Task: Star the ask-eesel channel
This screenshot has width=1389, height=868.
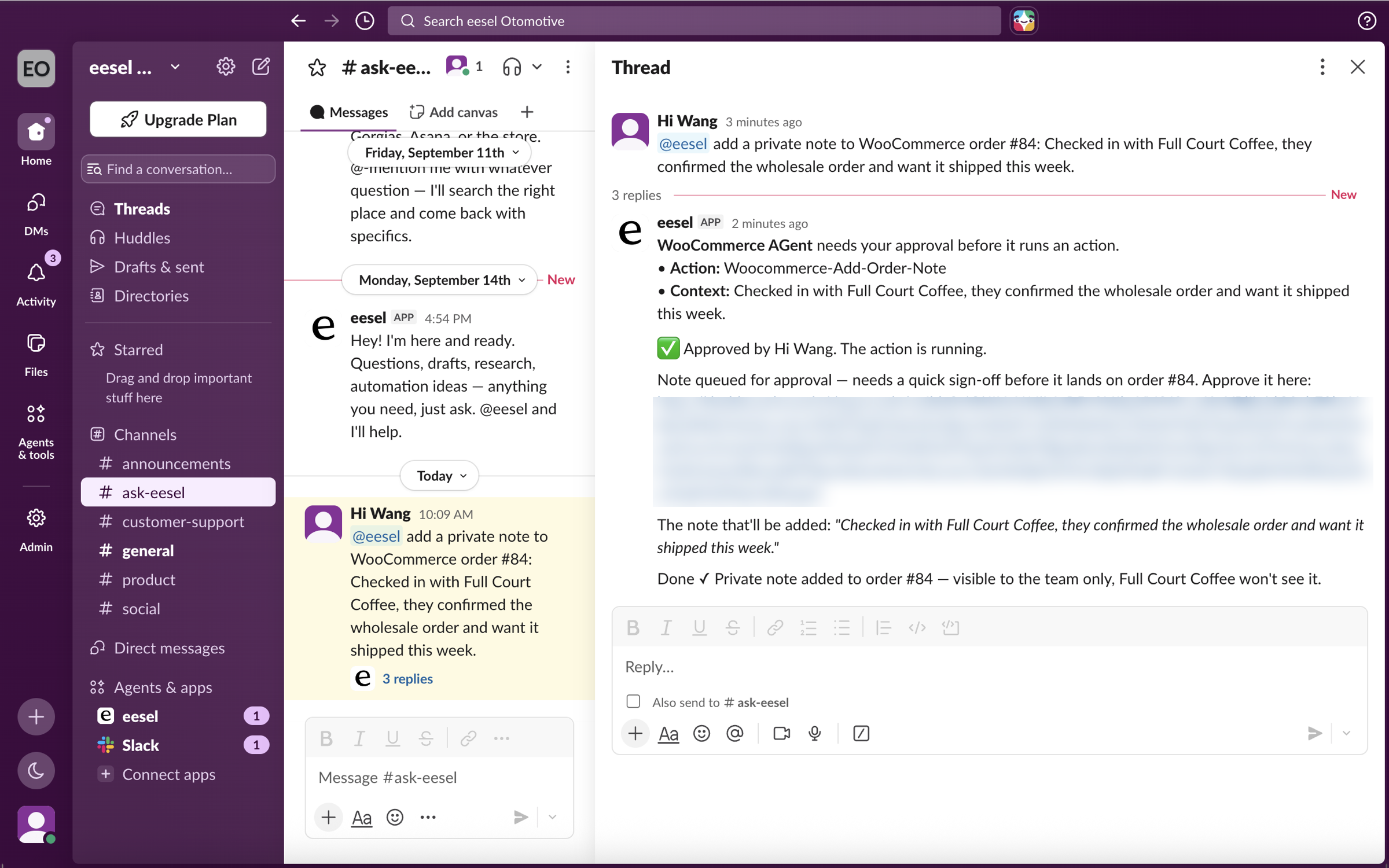Action: 317,68
